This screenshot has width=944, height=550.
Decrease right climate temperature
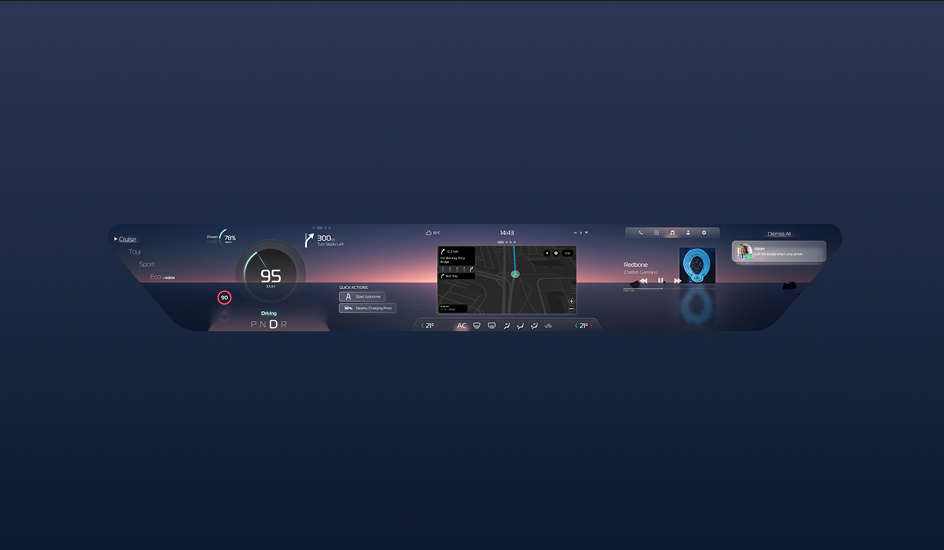click(576, 326)
